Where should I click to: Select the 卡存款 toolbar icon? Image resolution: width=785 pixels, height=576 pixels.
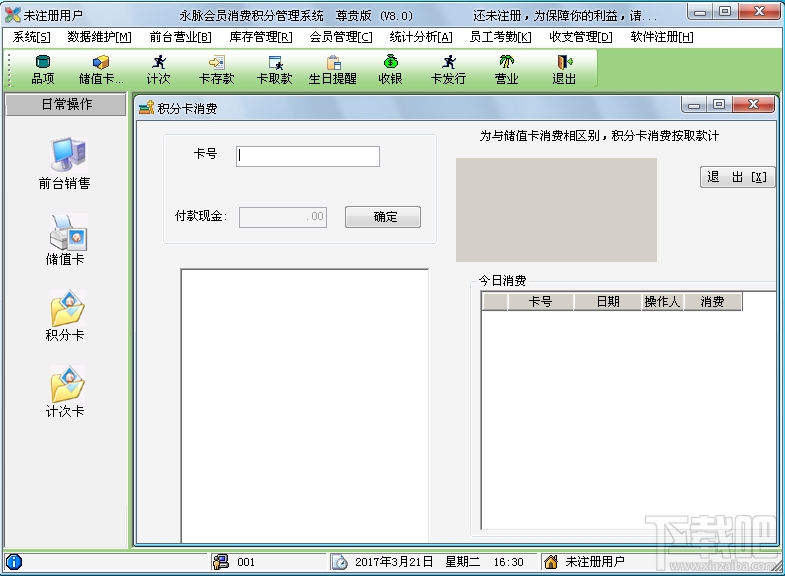216,70
